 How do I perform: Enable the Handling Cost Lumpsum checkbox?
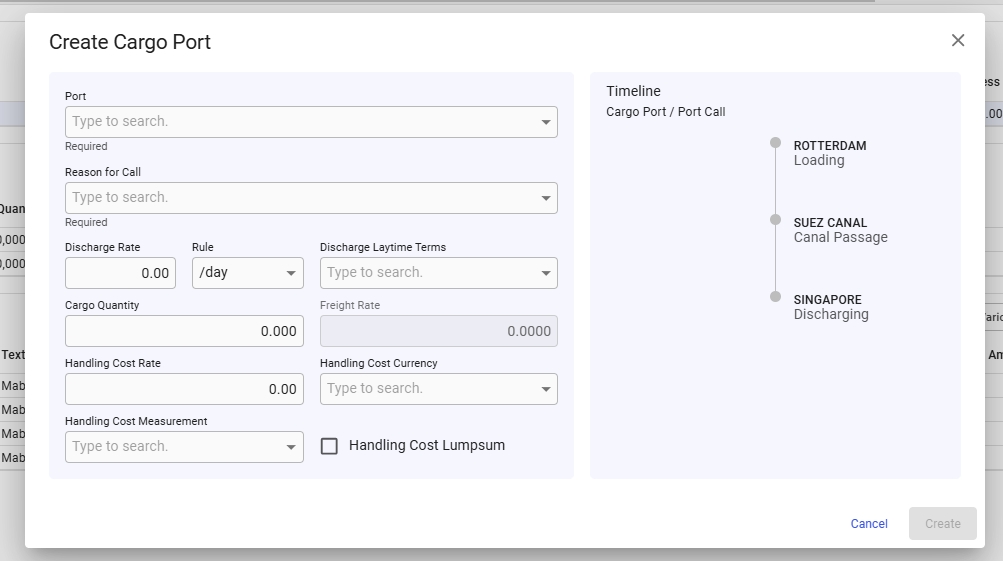(329, 446)
